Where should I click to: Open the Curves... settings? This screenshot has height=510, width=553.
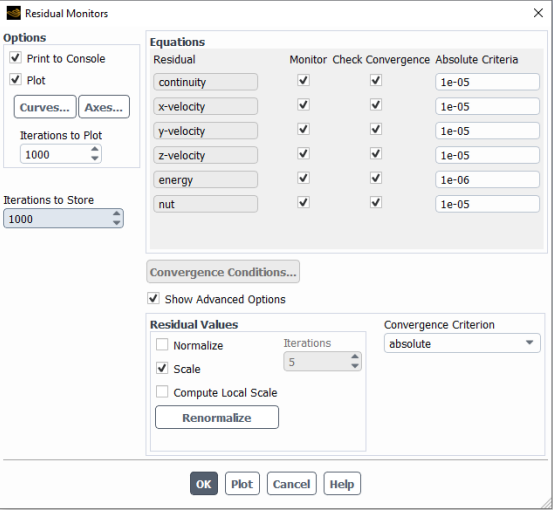[45, 107]
